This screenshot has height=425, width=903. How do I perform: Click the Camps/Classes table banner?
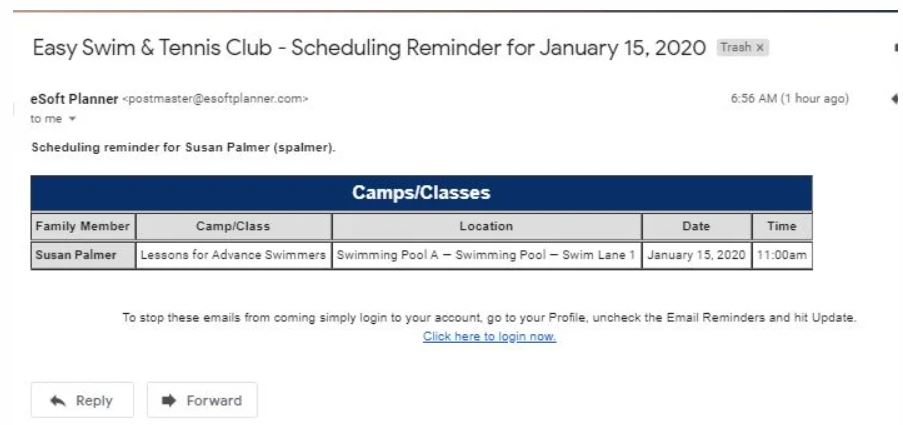(x=421, y=193)
